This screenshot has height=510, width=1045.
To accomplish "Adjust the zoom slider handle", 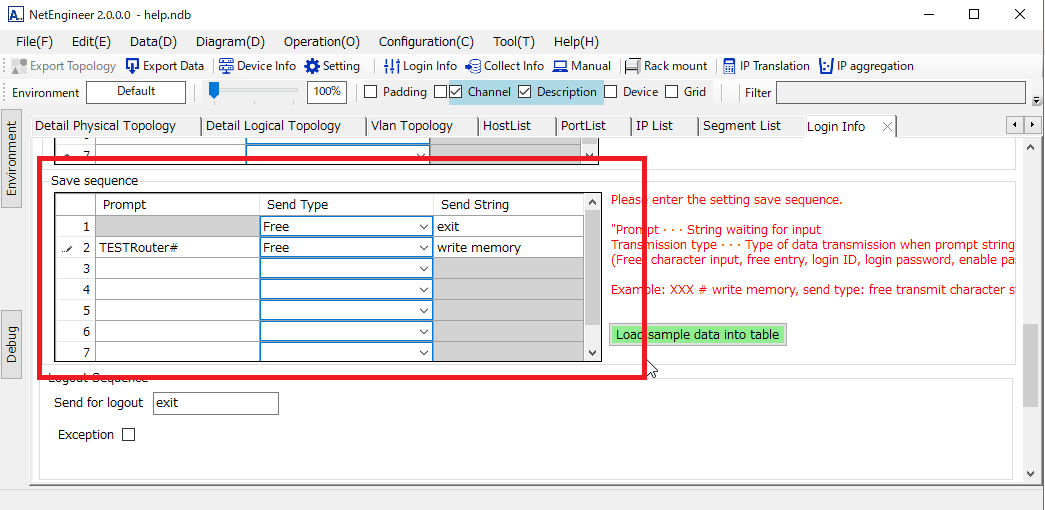I will pyautogui.click(x=214, y=91).
